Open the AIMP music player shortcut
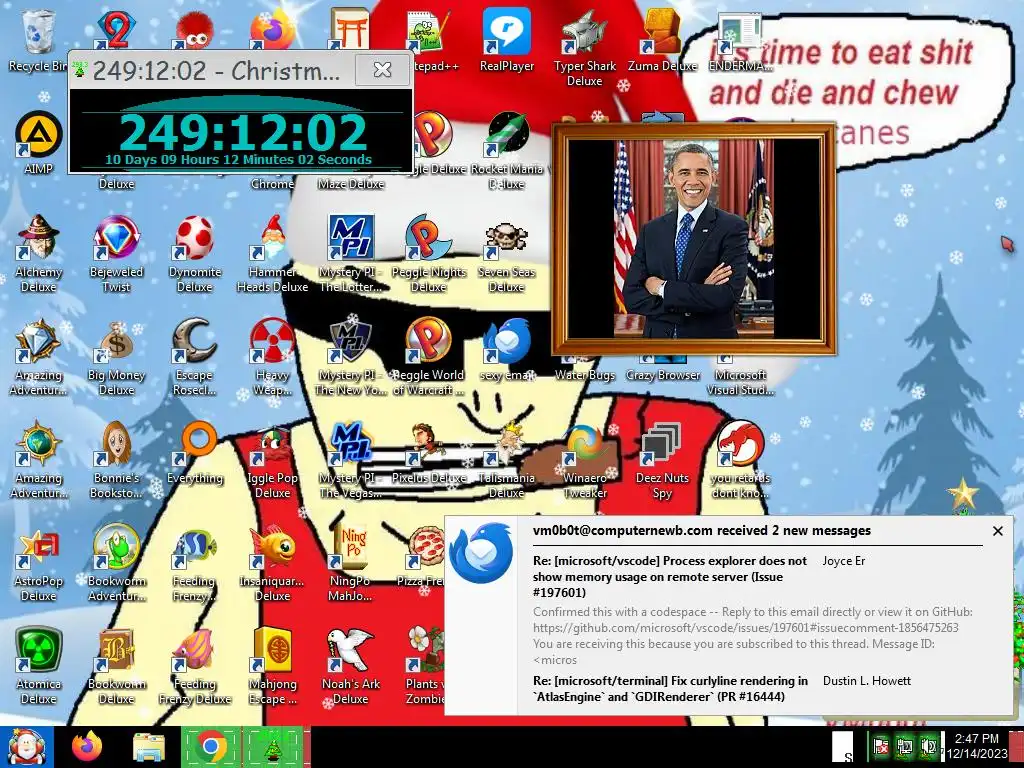The image size is (1024, 768). point(38,142)
